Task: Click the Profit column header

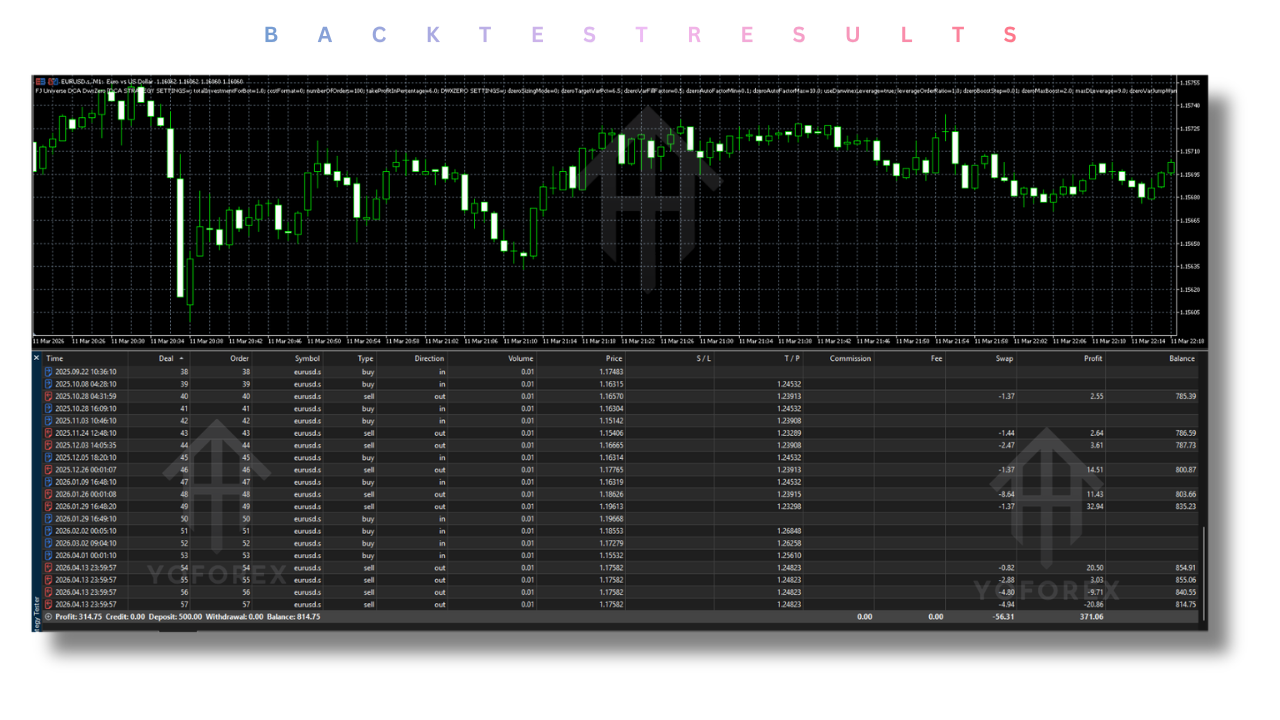Action: (1092, 358)
